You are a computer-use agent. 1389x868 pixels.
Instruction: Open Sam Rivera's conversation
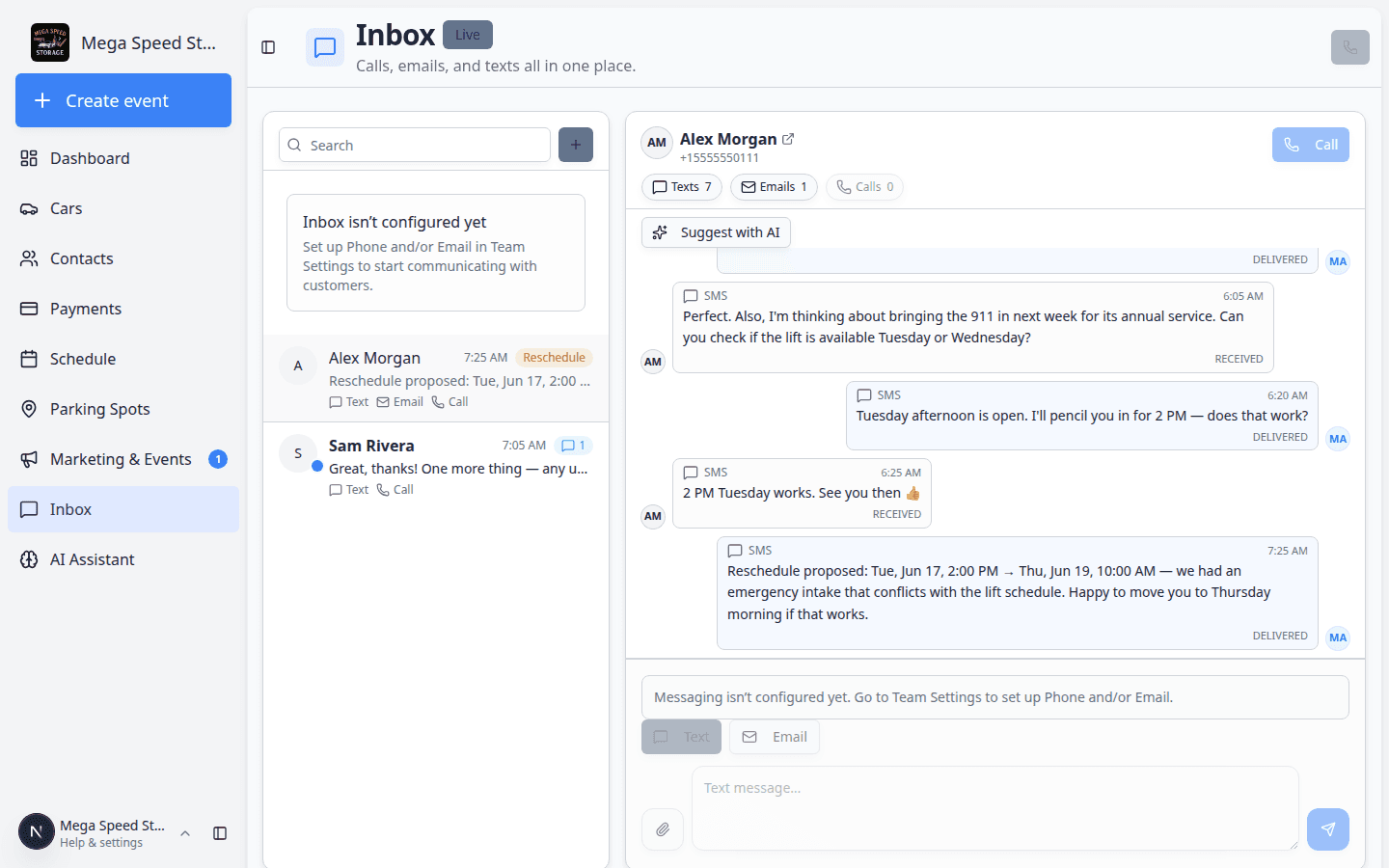pos(436,466)
